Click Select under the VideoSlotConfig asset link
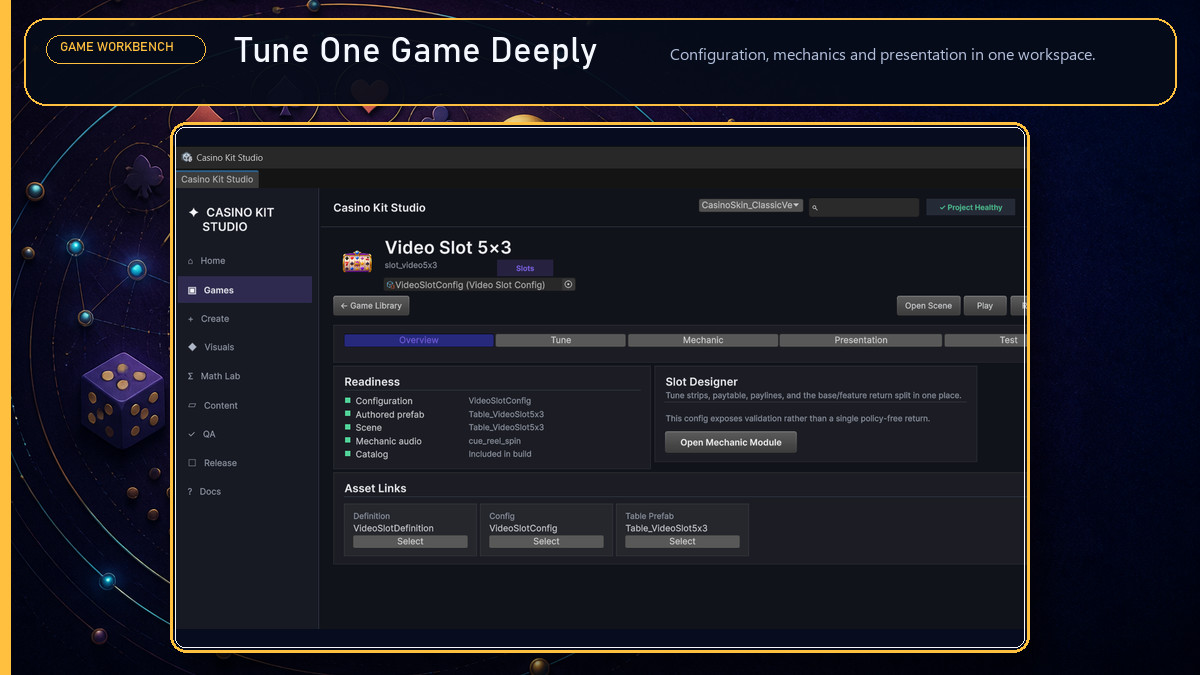The image size is (1200, 675). tap(546, 541)
